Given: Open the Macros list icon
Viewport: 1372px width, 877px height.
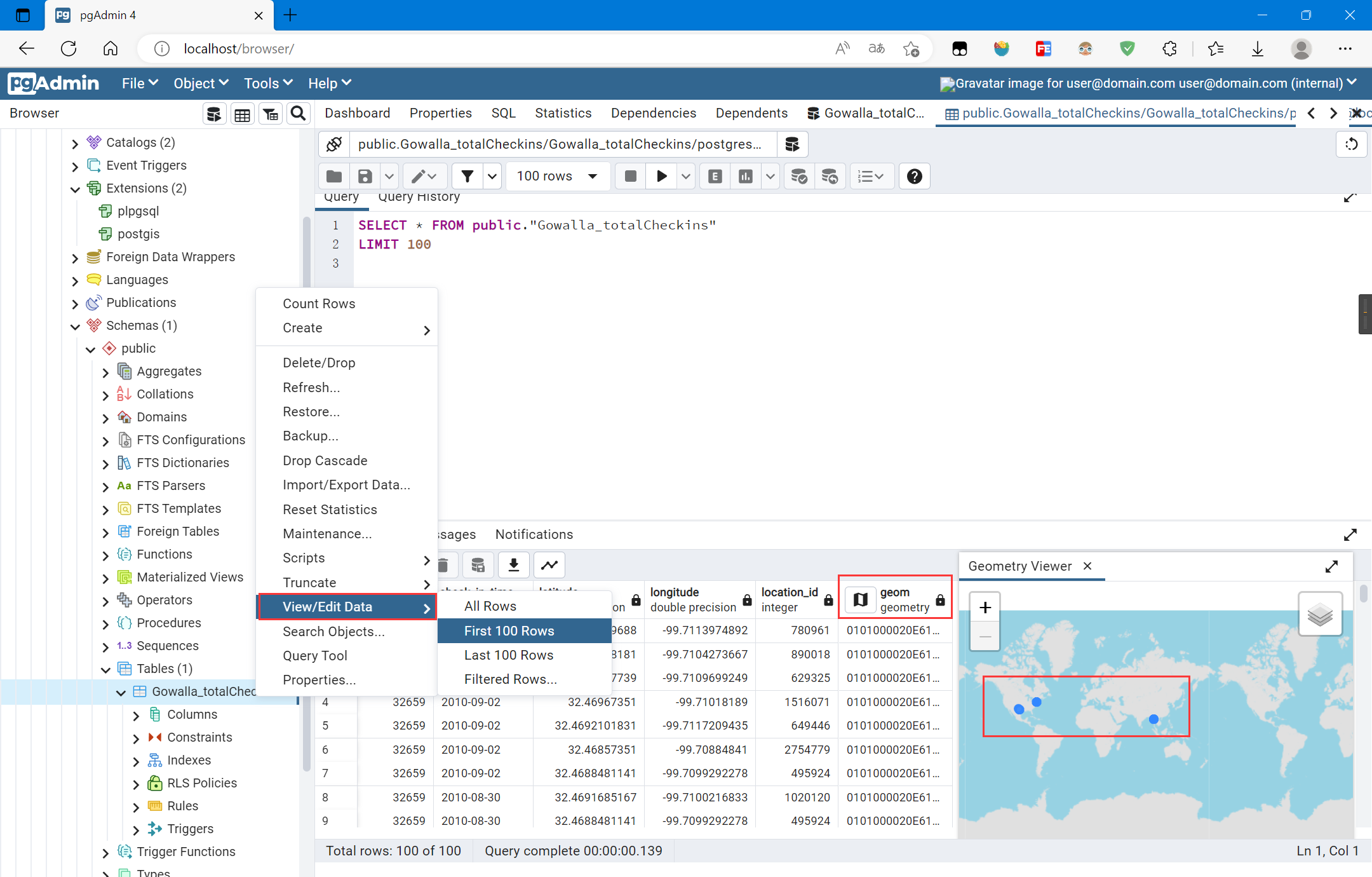Looking at the screenshot, I should coord(871,176).
